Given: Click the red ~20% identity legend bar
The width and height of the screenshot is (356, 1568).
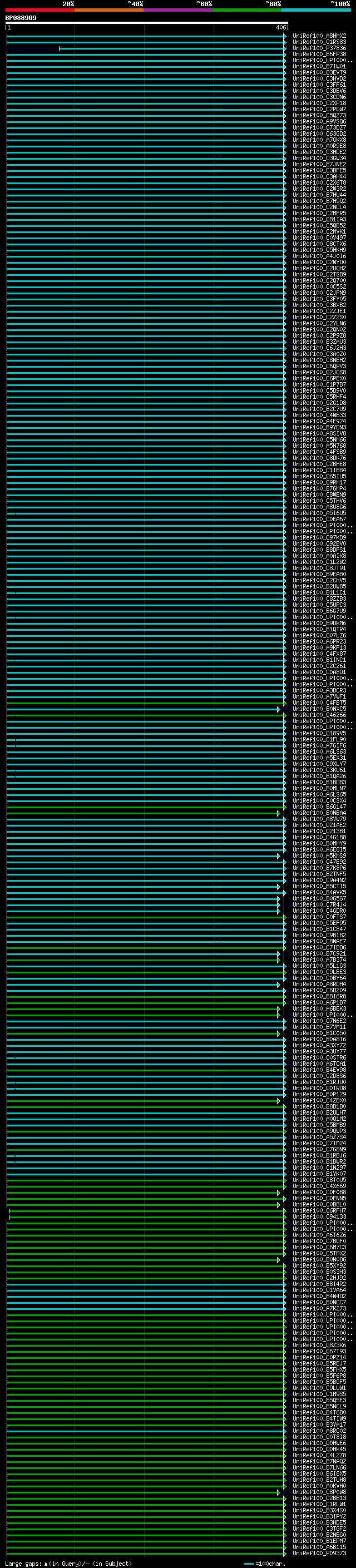Looking at the screenshot, I should pos(39,10).
